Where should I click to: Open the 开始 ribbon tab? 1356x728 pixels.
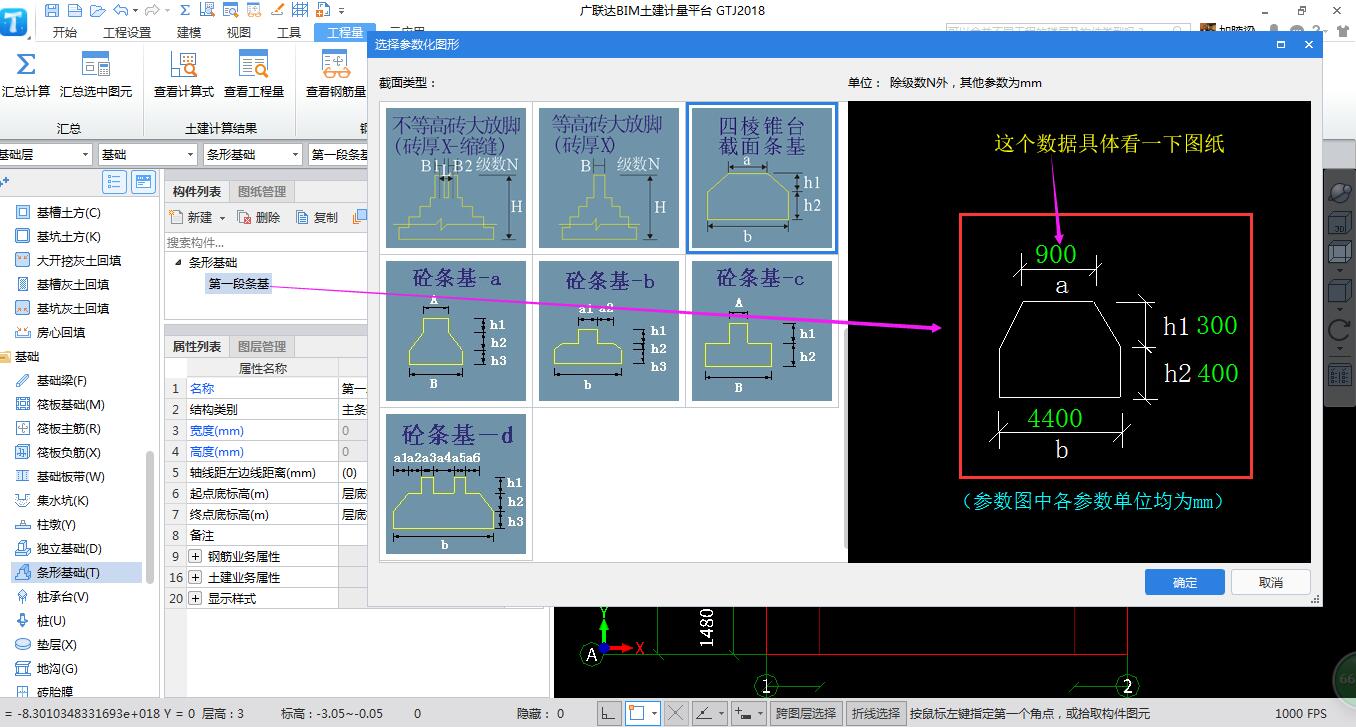[64, 32]
